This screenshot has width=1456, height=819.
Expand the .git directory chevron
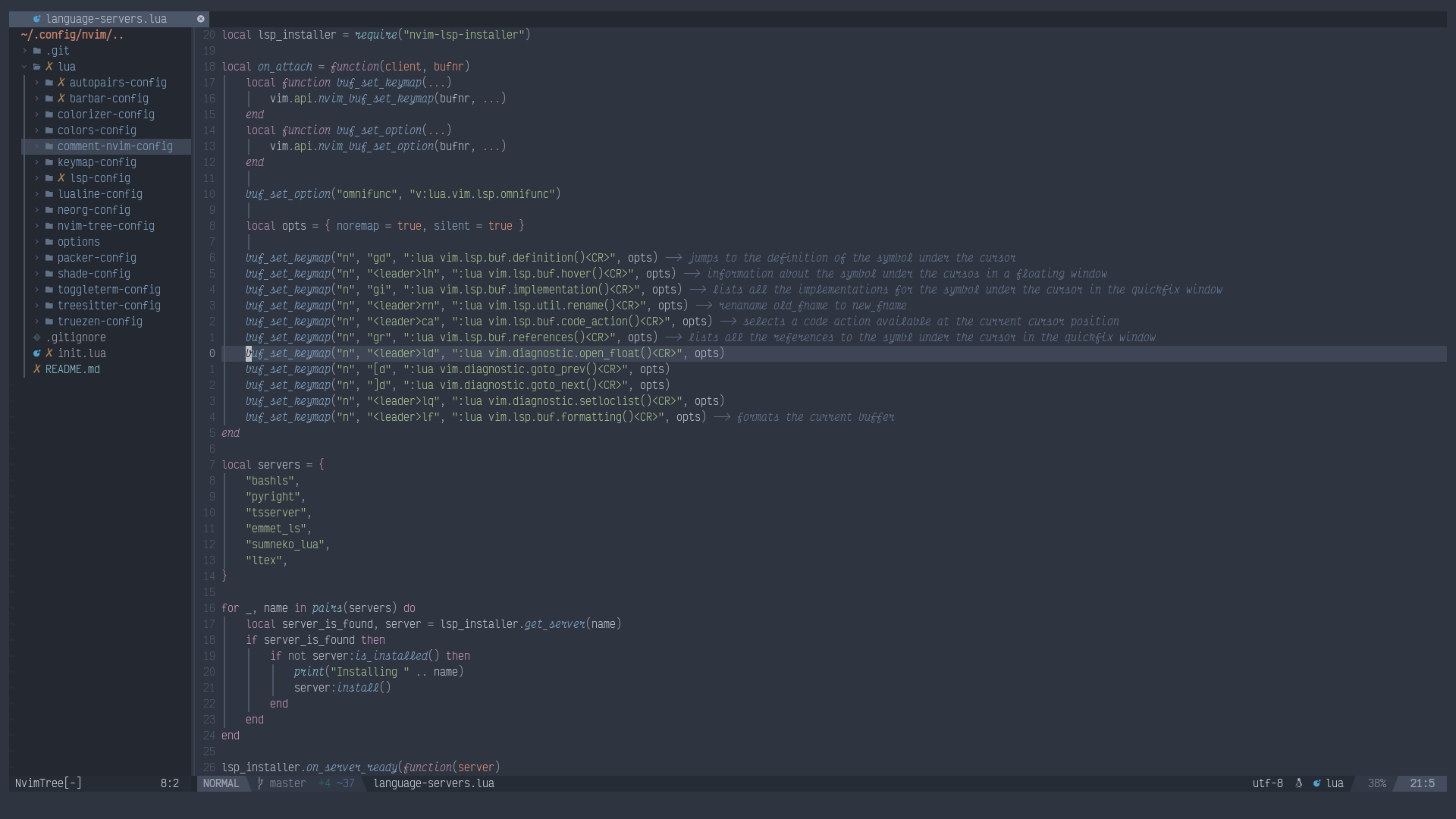tap(24, 51)
